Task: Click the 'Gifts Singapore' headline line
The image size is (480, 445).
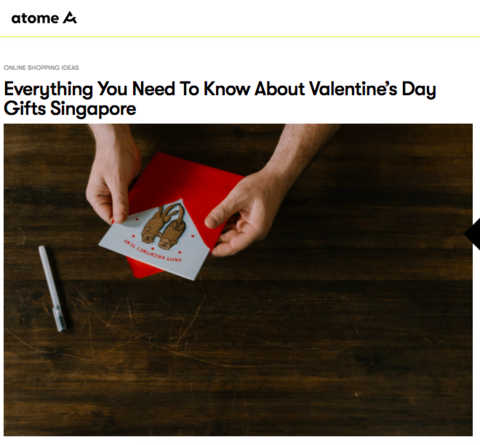Action: [70, 109]
